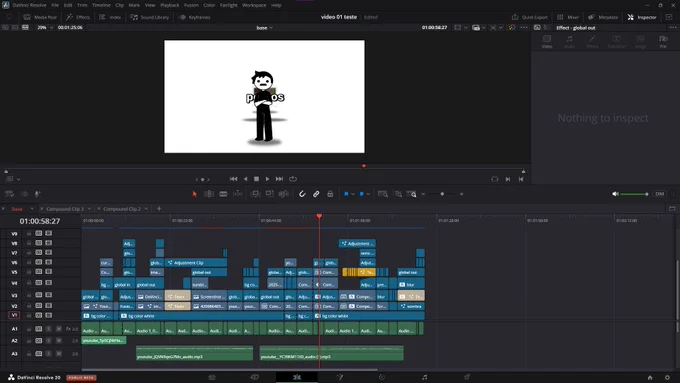Select the bg color white clip on V1

[x=201, y=316]
